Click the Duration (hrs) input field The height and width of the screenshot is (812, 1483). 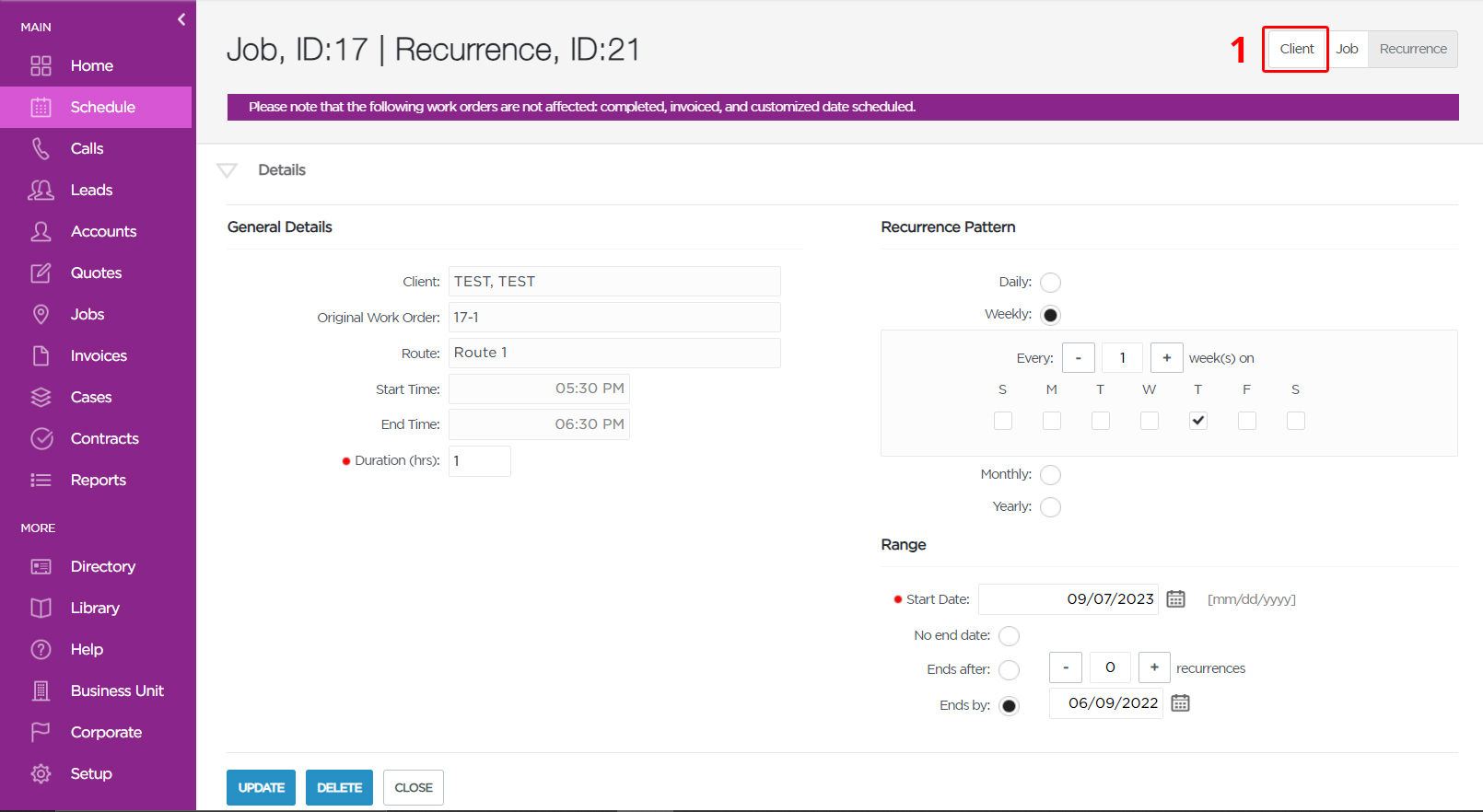pyautogui.click(x=479, y=461)
